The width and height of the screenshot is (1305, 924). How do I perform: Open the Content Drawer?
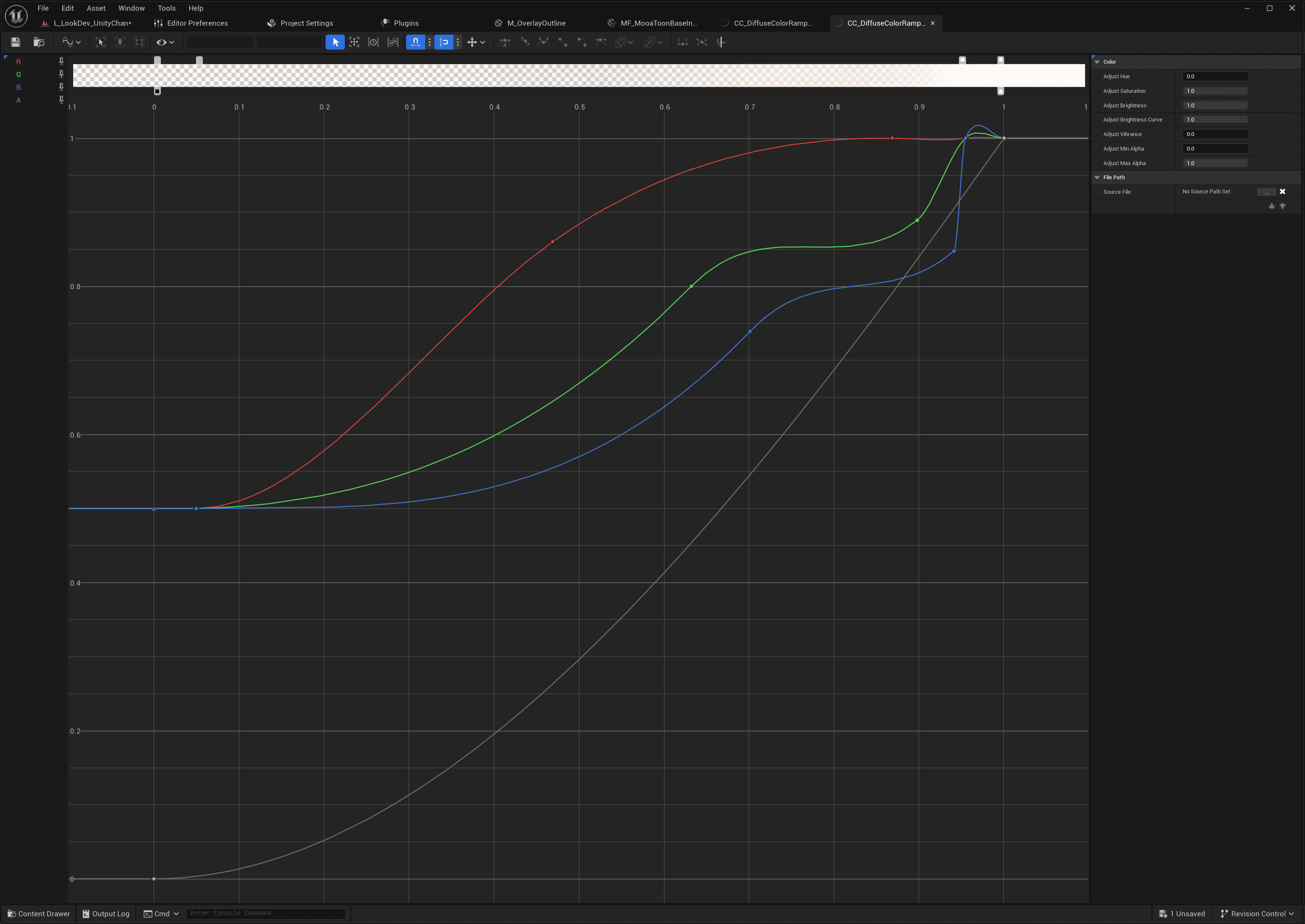tap(38, 914)
